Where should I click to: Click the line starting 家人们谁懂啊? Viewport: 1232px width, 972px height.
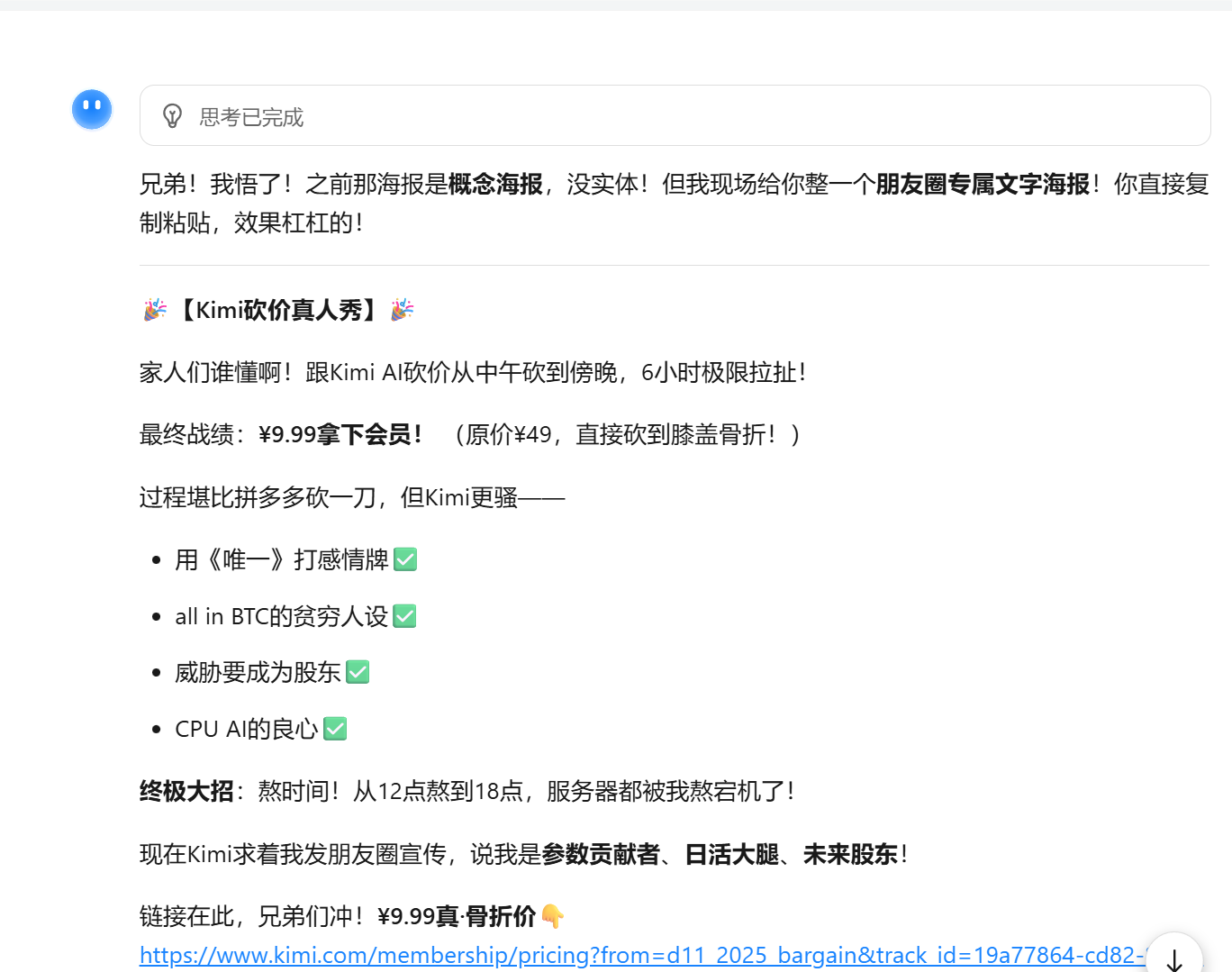(x=473, y=372)
